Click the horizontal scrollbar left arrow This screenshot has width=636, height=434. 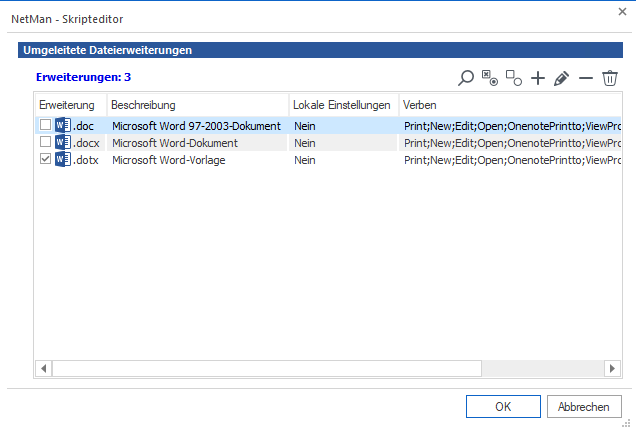tap(44, 369)
